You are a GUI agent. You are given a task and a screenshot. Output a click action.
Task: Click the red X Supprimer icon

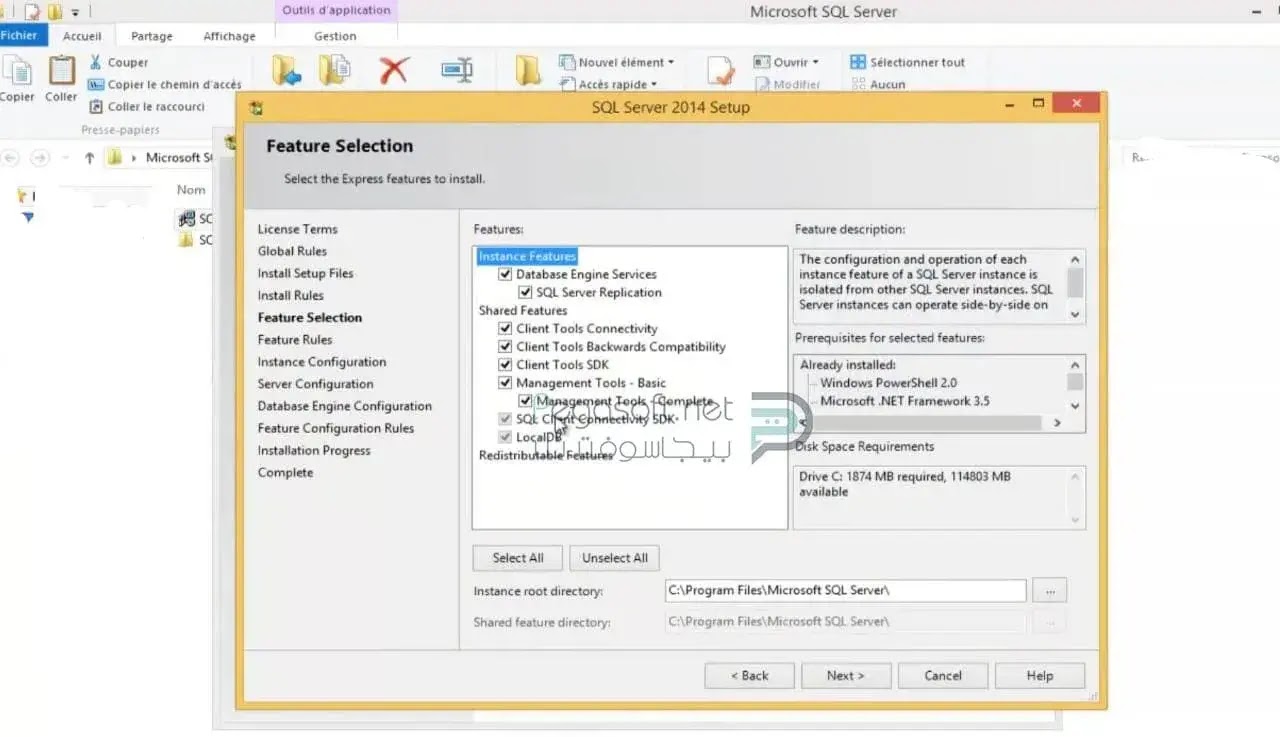pos(395,70)
